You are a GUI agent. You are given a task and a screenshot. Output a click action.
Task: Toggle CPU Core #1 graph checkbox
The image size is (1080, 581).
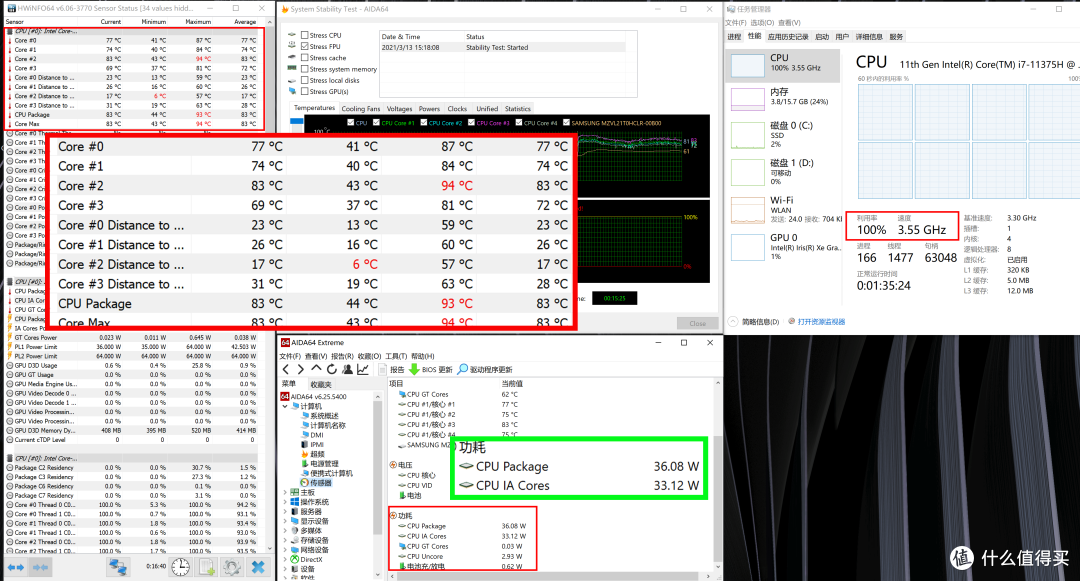point(376,123)
